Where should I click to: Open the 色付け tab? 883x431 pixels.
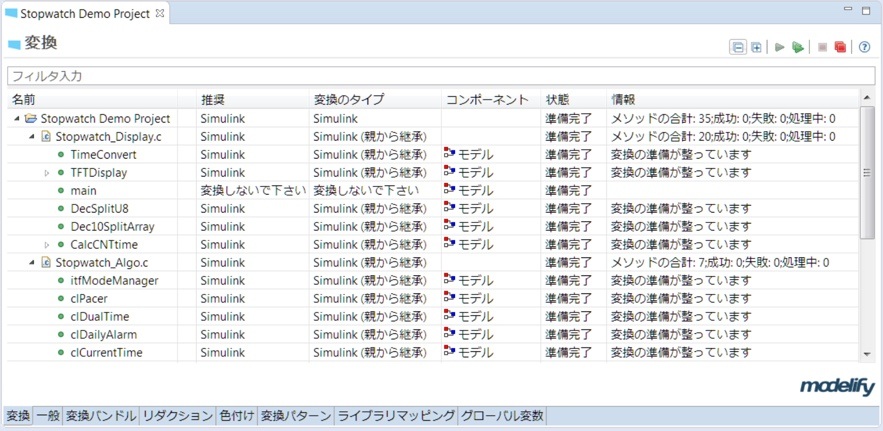point(237,416)
